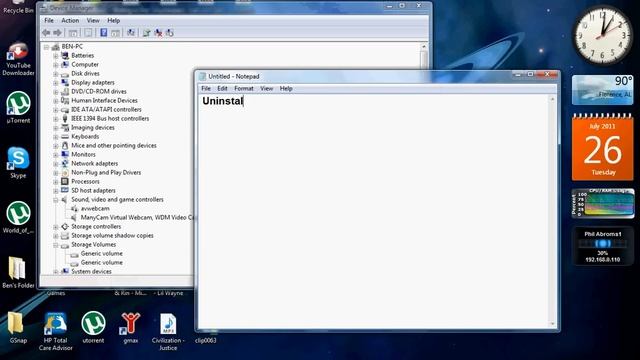Select the utorrent icon in bottom row

click(x=93, y=327)
